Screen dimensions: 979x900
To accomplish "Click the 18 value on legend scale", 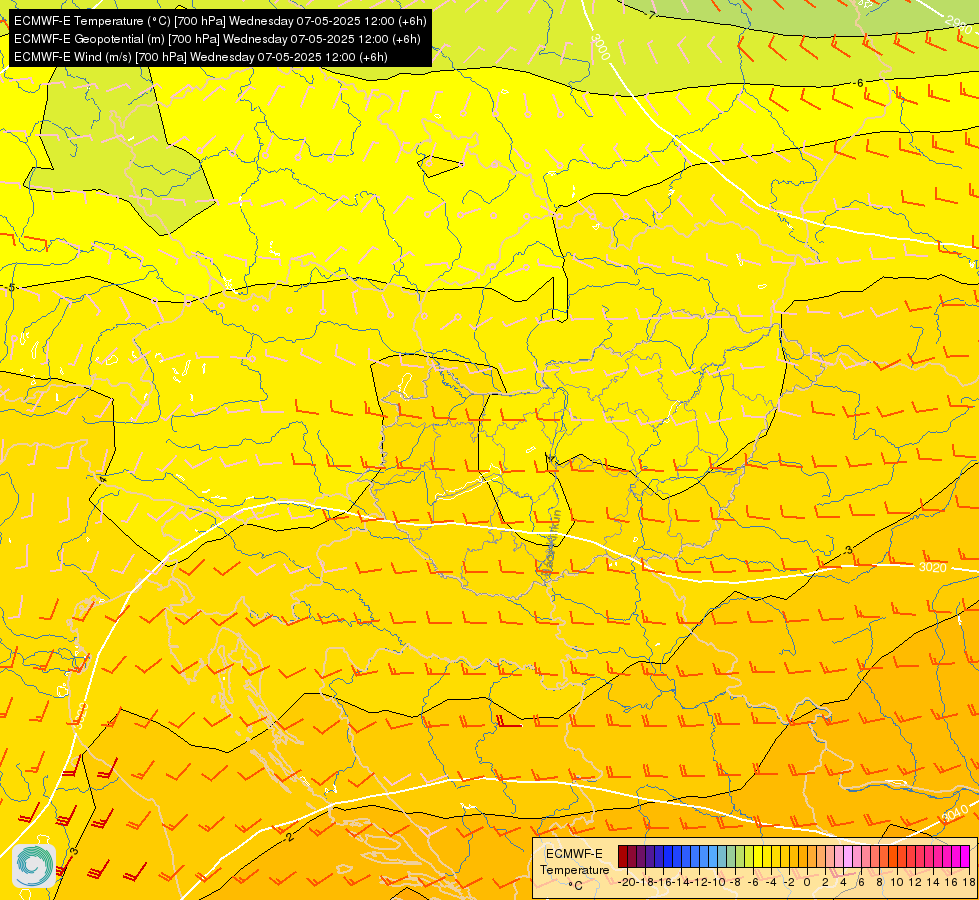I will click(969, 882).
